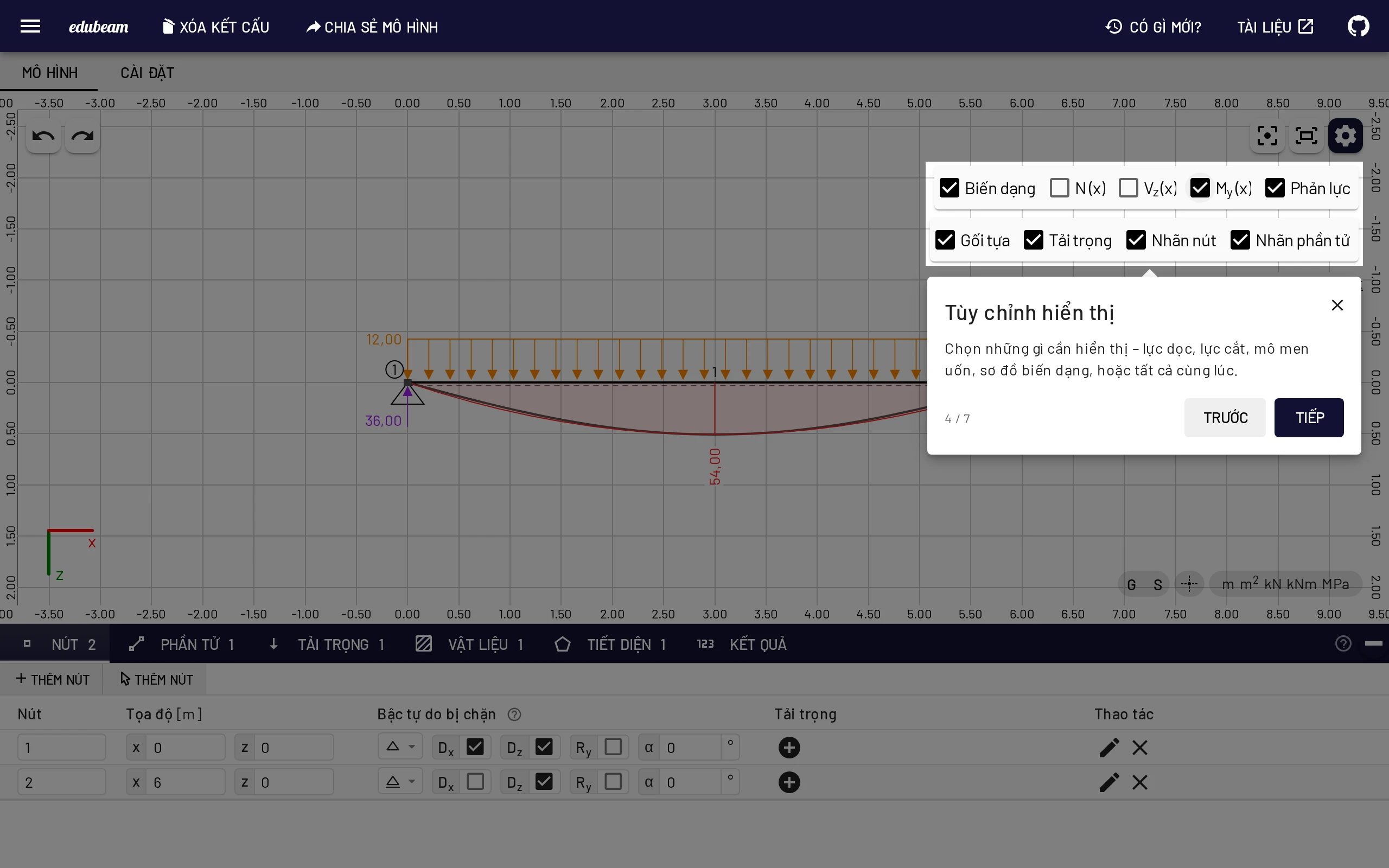Open the GitHub repository icon

click(1358, 27)
